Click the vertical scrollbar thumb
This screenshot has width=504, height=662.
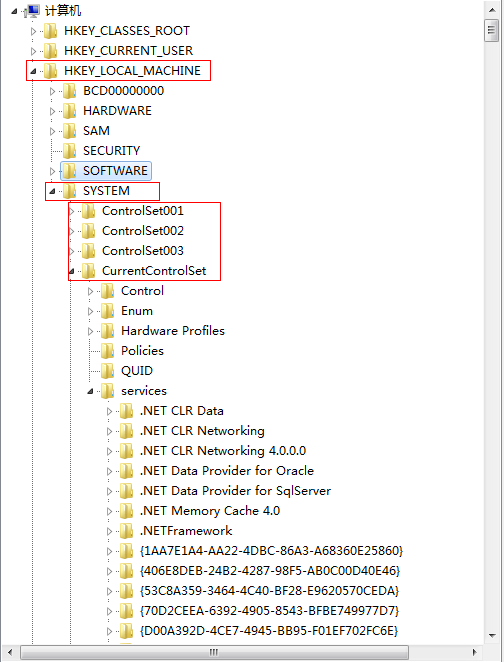point(492,30)
